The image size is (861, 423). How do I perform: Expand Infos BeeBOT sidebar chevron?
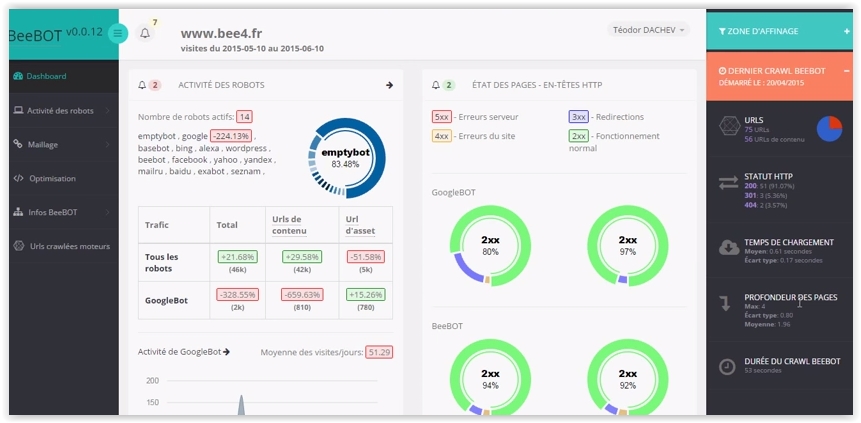point(107,212)
